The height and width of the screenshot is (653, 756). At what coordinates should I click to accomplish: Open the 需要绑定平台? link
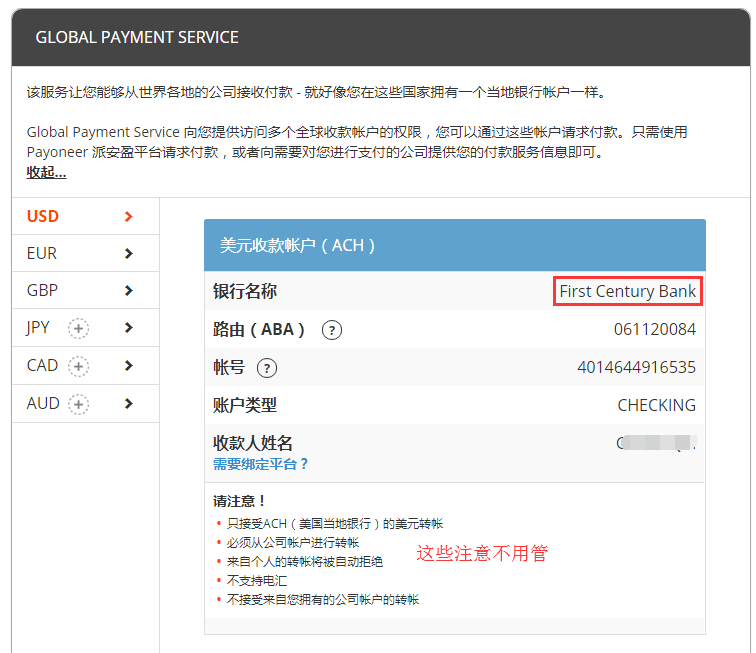tap(260, 464)
